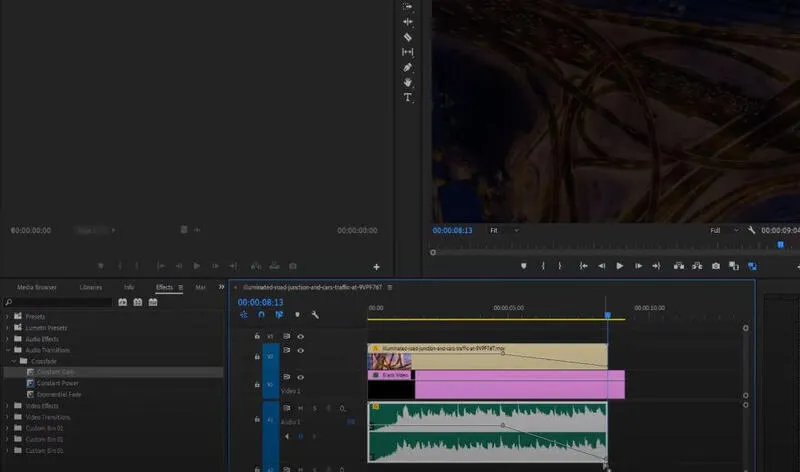Viewport: 800px width, 472px height.
Task: Click Export Frame camera icon
Action: 716,266
